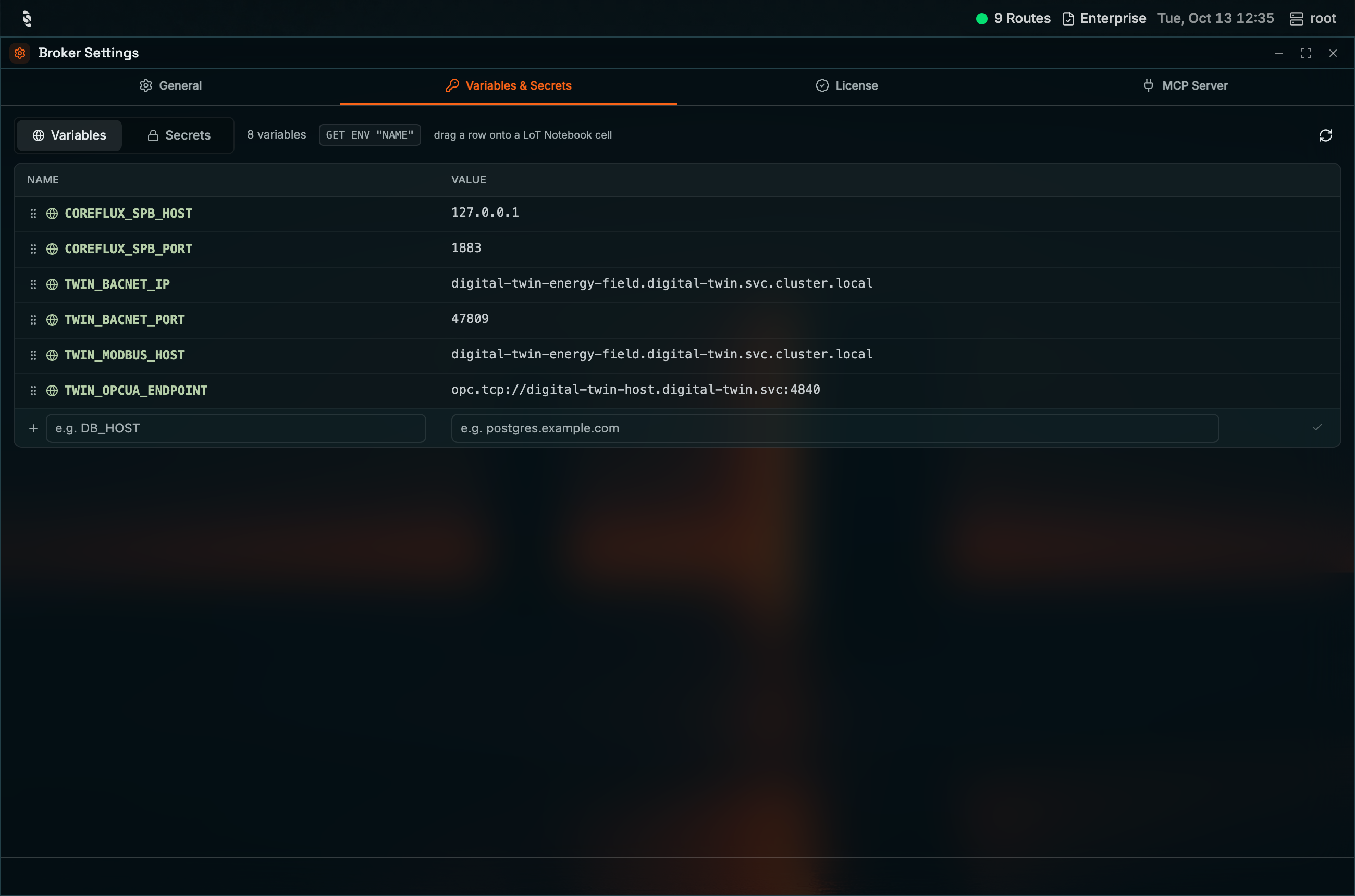1355x896 pixels.
Task: Open the License tab
Action: (847, 86)
